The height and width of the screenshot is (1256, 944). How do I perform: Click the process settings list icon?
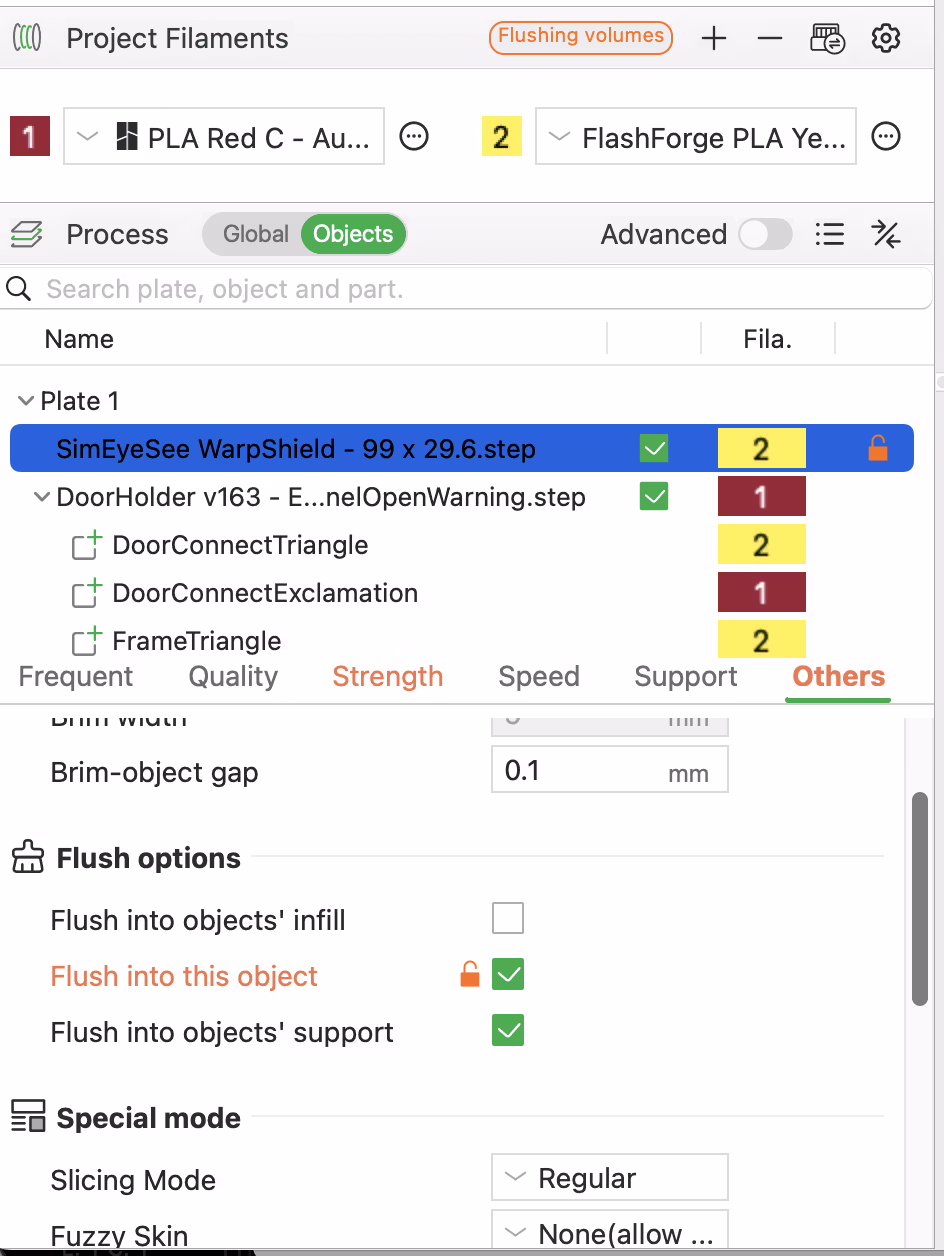click(829, 234)
